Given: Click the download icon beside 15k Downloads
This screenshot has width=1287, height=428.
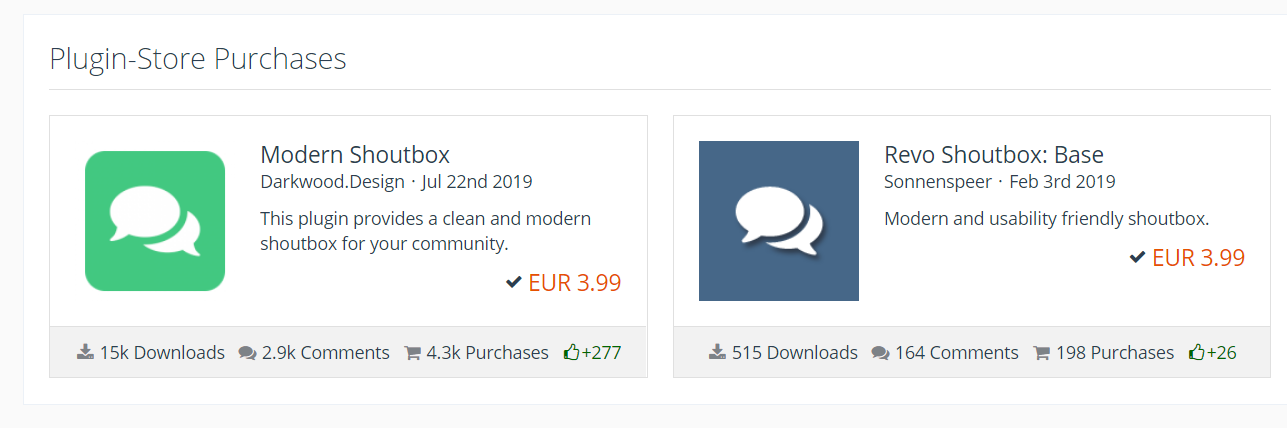Looking at the screenshot, I should 86,352.
